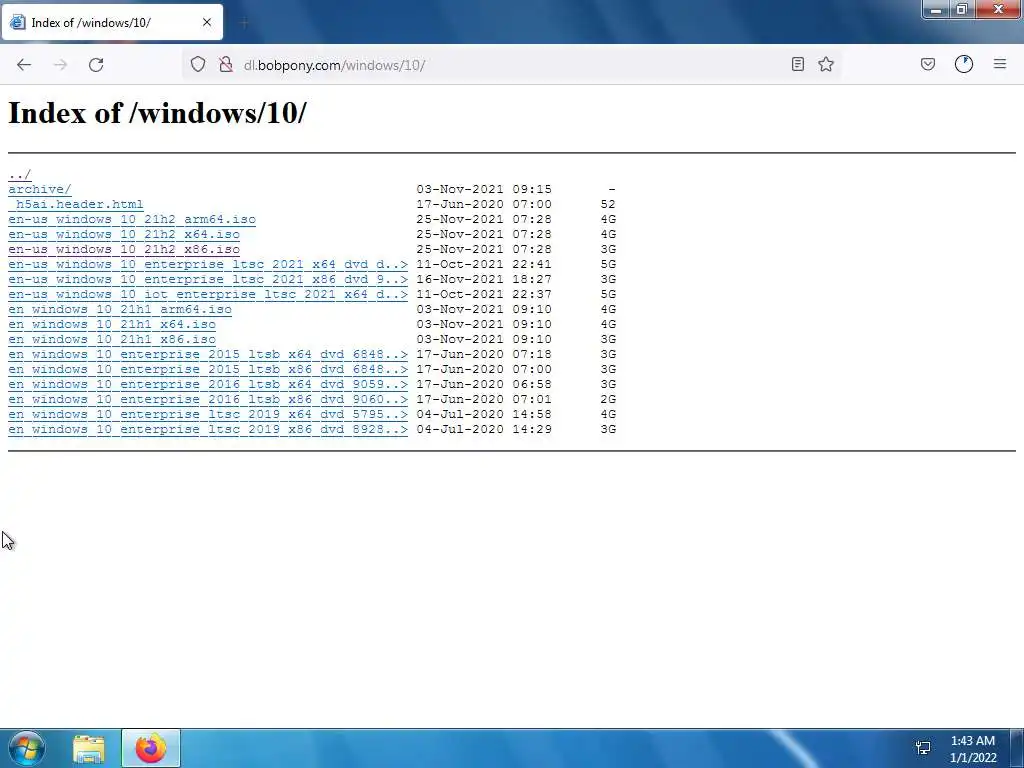Open en-us enterprise ltsc 2021 x64 dvd link

click(208, 264)
